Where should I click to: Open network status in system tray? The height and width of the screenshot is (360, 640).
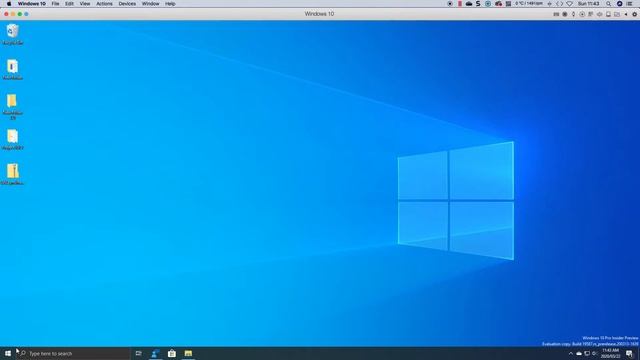pos(587,353)
